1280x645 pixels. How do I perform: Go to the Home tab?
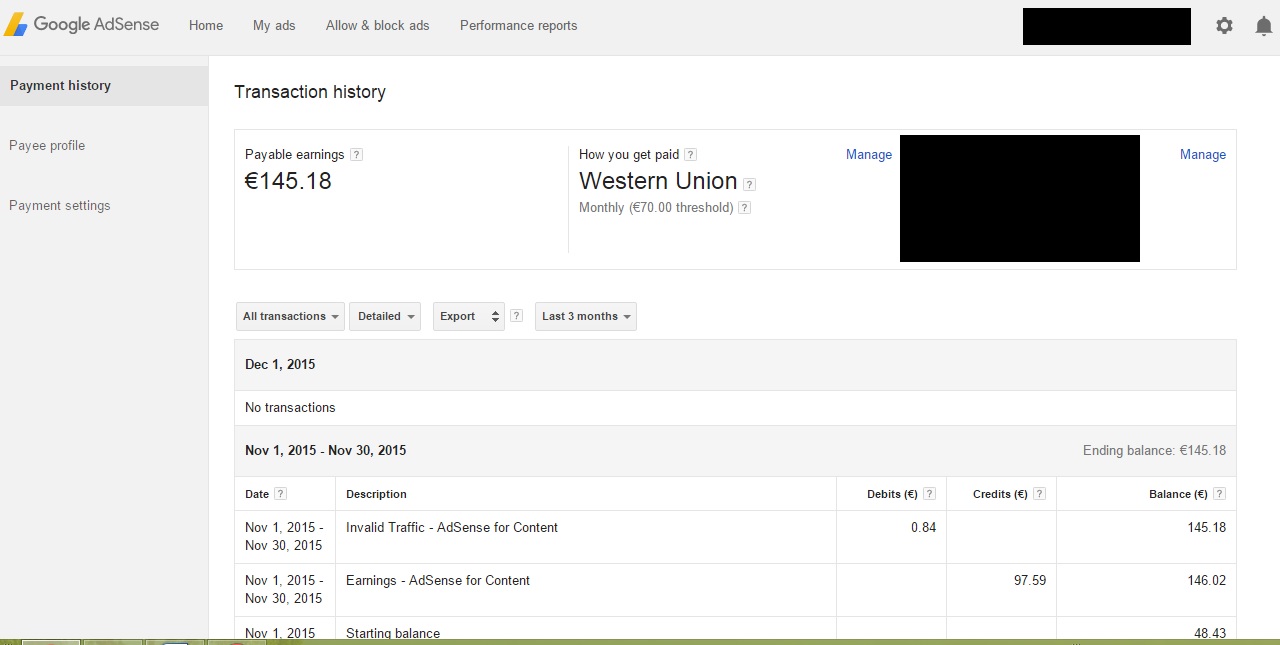pyautogui.click(x=206, y=26)
